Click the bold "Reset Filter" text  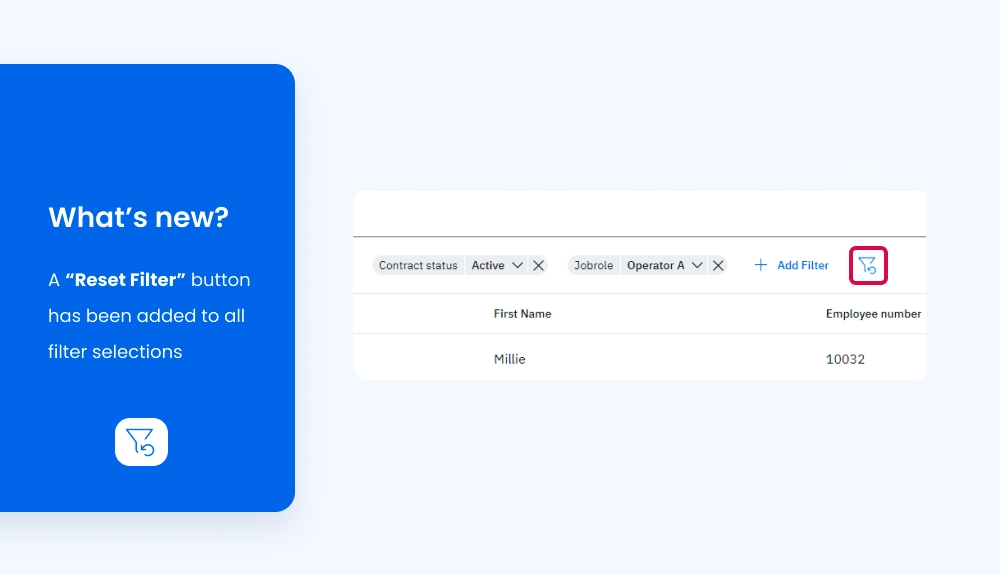click(126, 280)
